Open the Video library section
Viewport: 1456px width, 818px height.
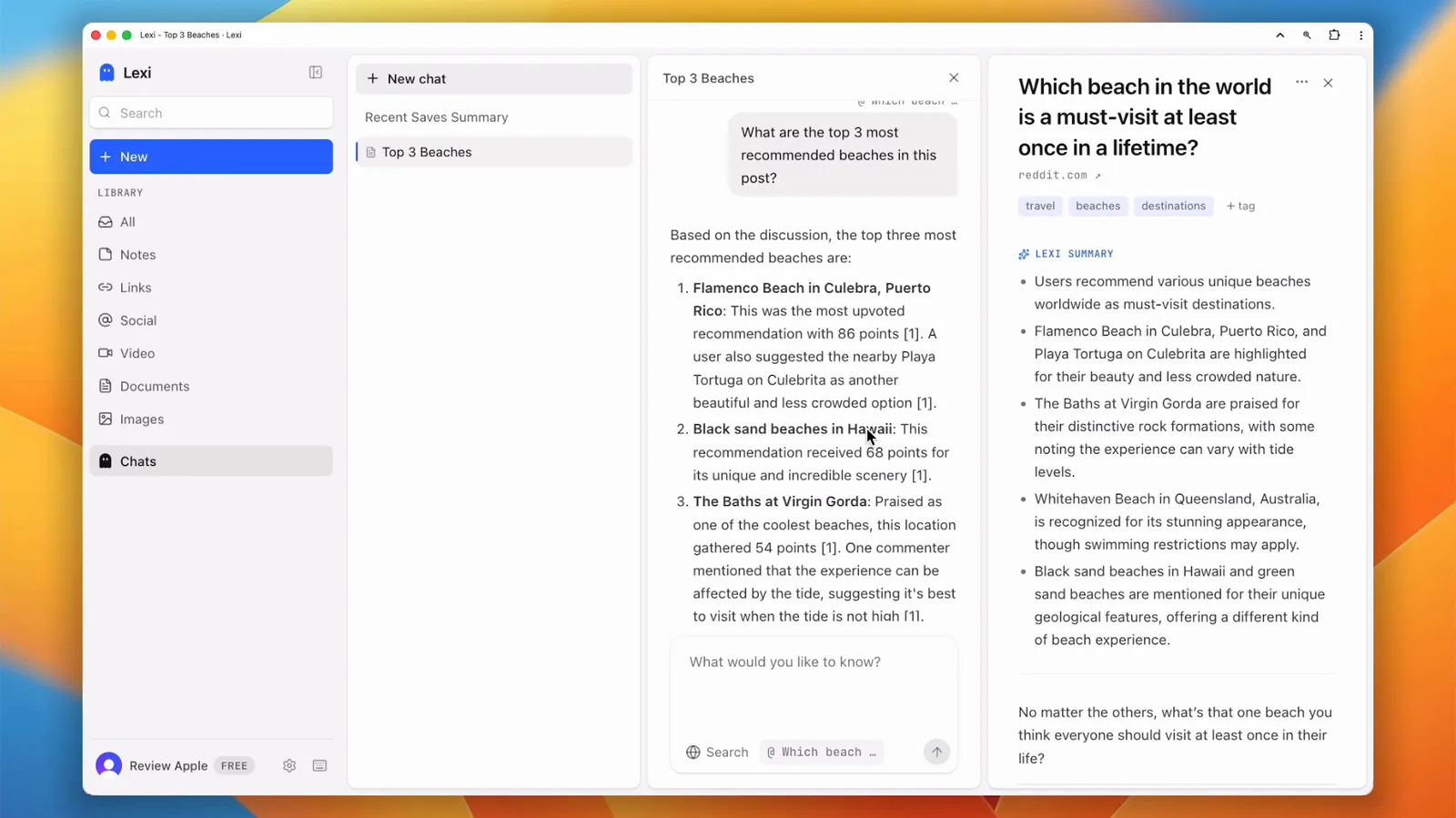pos(211,353)
